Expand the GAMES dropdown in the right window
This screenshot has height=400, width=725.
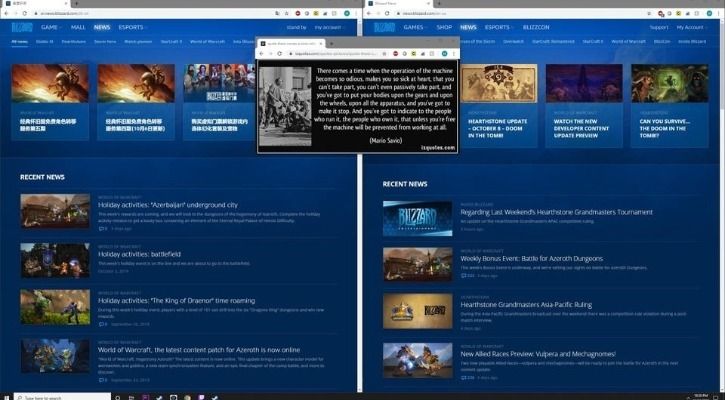point(415,27)
